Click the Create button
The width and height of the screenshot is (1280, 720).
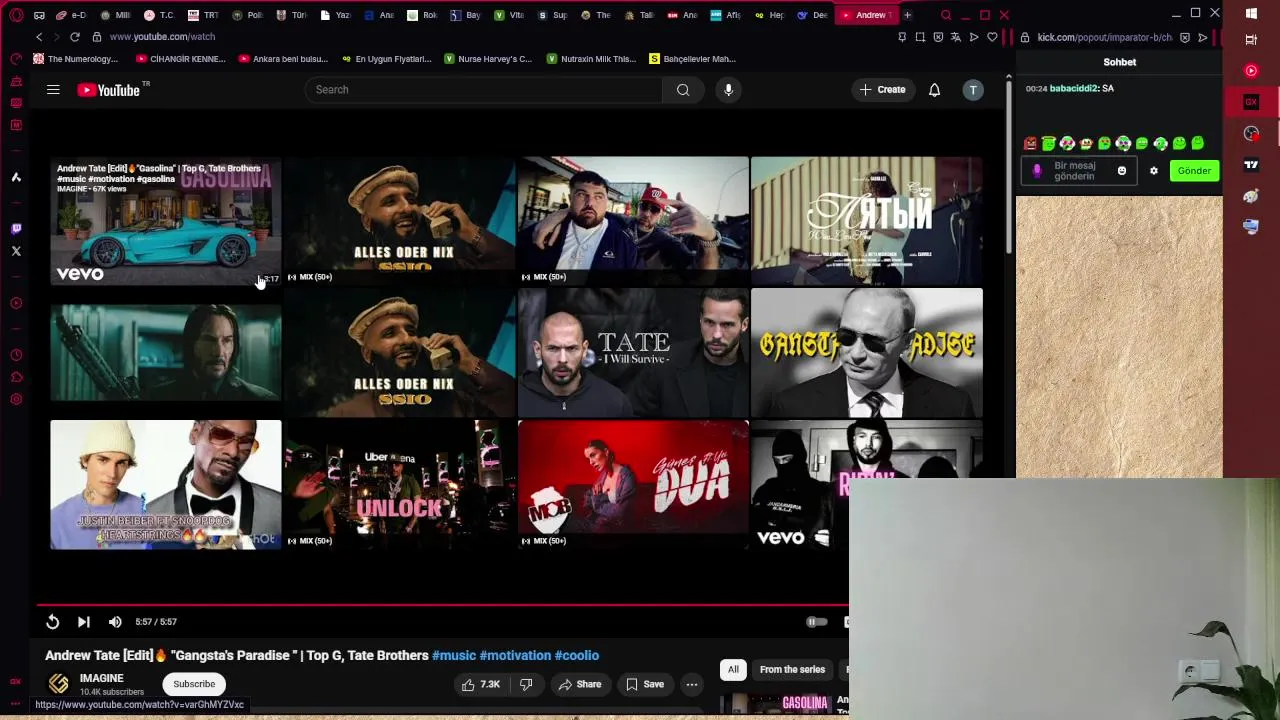[x=882, y=90]
